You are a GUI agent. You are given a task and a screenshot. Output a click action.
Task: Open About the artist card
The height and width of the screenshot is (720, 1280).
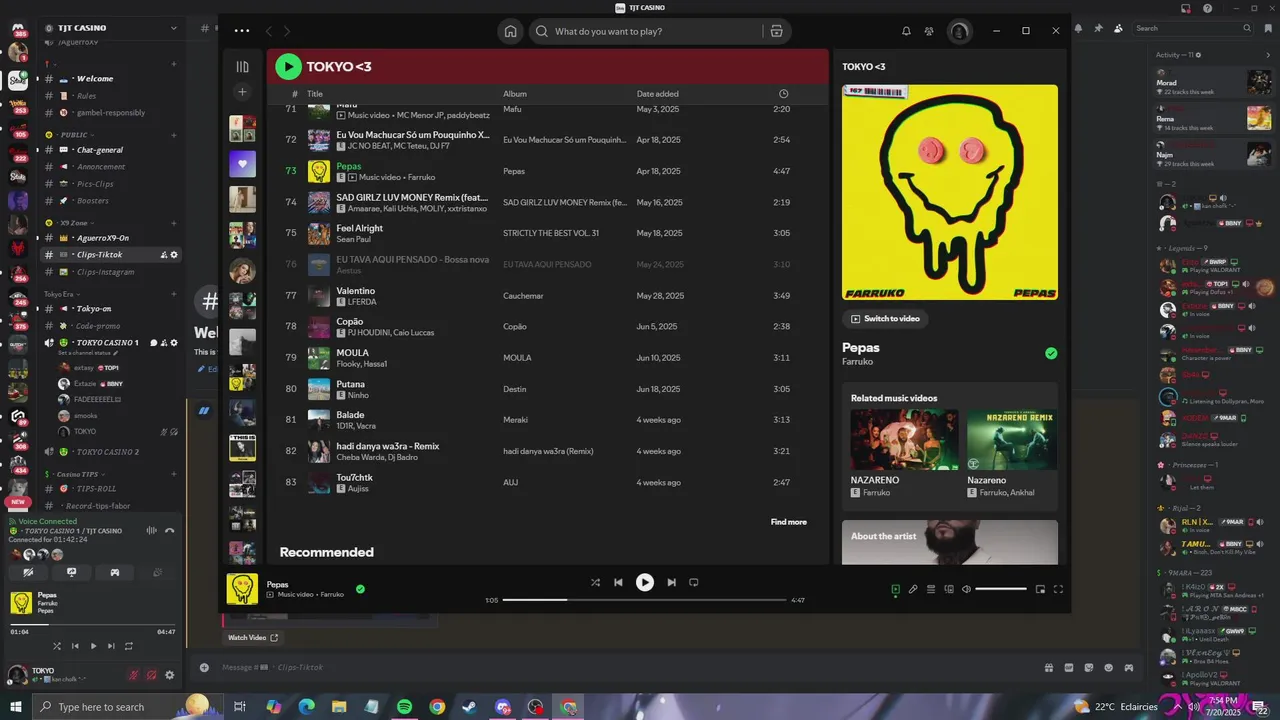(x=949, y=542)
